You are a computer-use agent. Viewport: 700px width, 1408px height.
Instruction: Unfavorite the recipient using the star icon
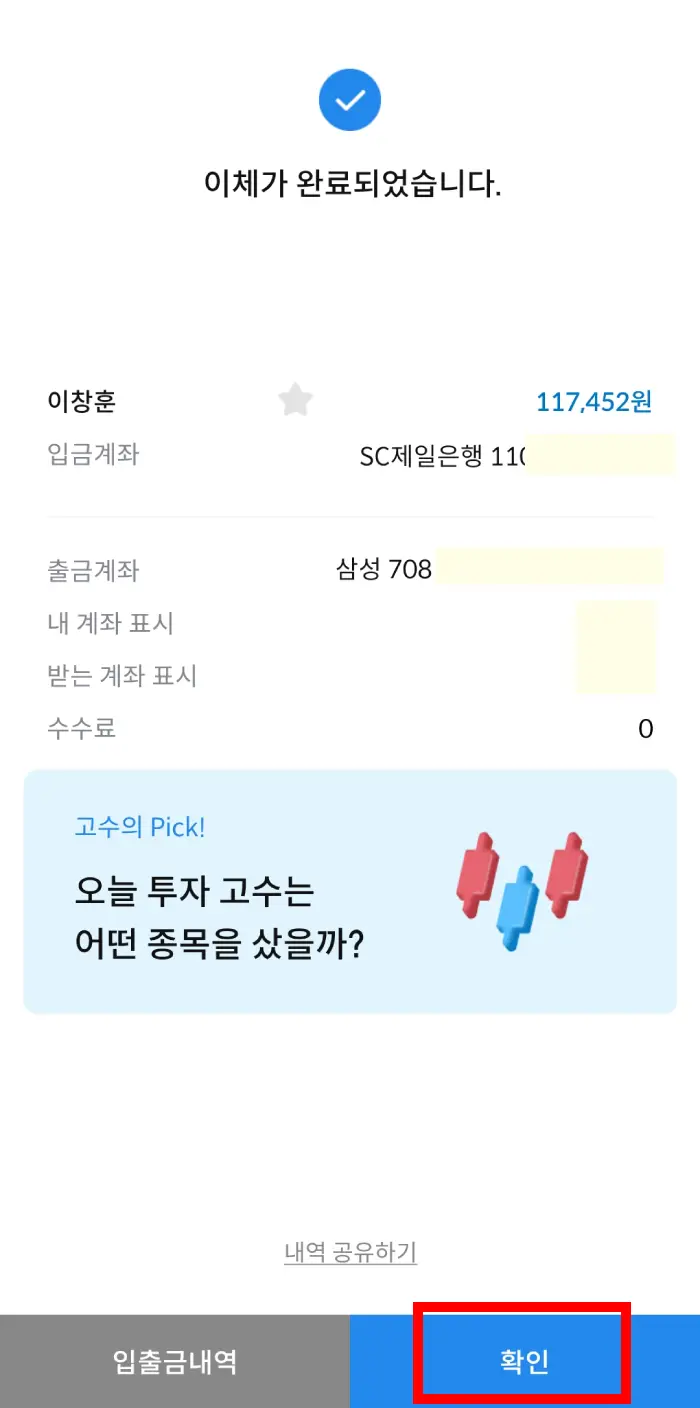point(296,400)
